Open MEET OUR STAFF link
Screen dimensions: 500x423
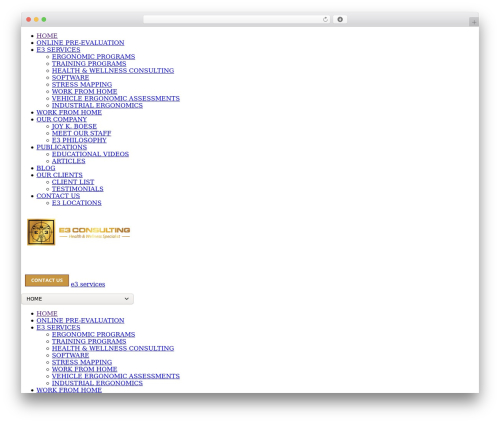click(81, 133)
